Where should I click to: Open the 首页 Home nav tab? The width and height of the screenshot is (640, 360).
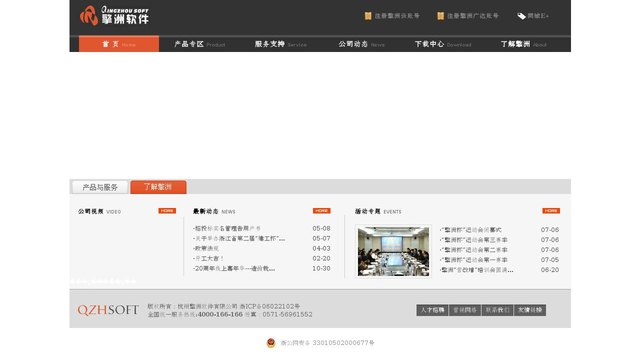[x=119, y=44]
